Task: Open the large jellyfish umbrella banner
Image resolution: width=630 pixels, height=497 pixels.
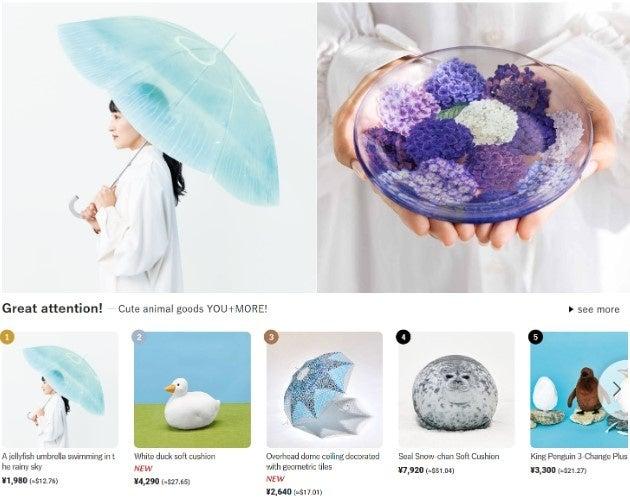Action: click(x=158, y=147)
